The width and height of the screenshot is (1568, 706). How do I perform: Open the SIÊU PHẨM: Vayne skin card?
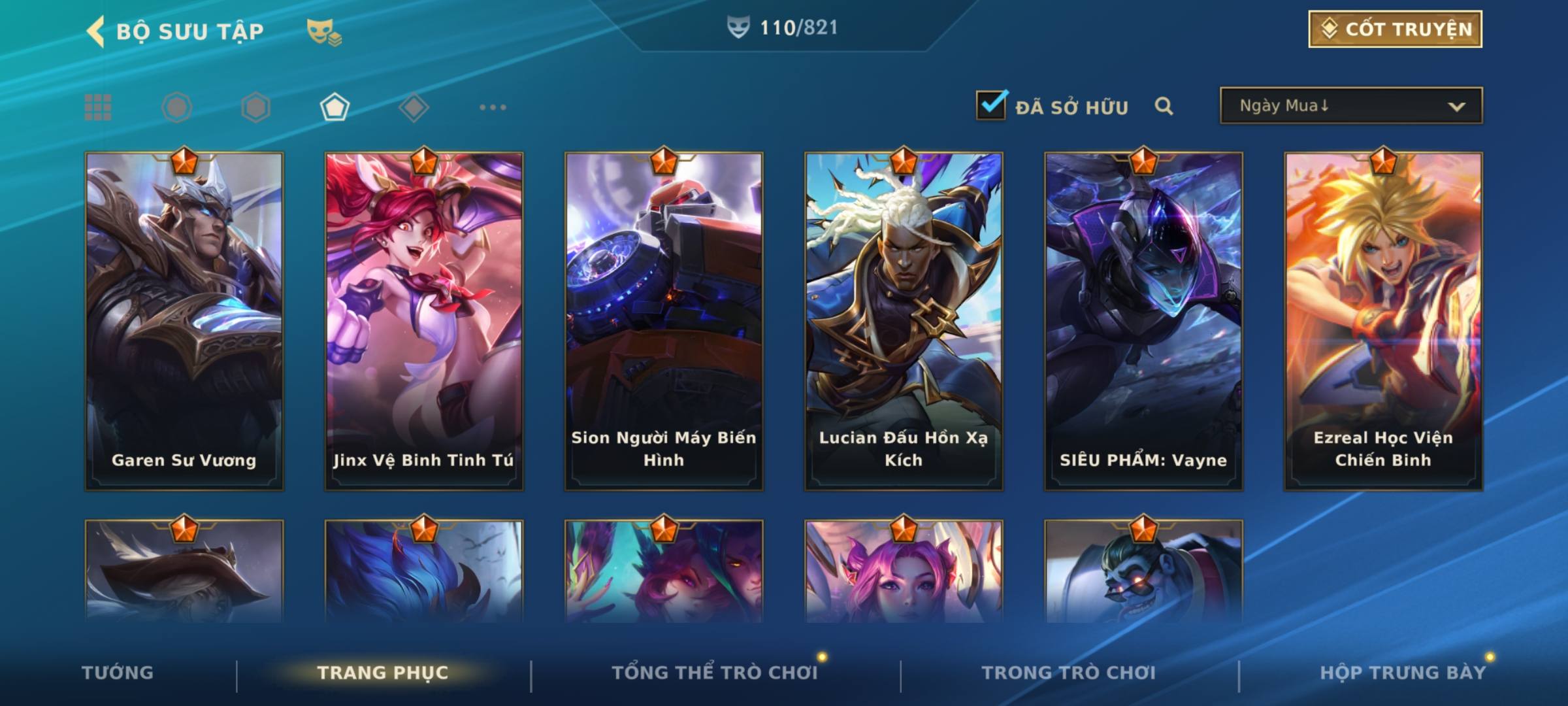point(1143,322)
